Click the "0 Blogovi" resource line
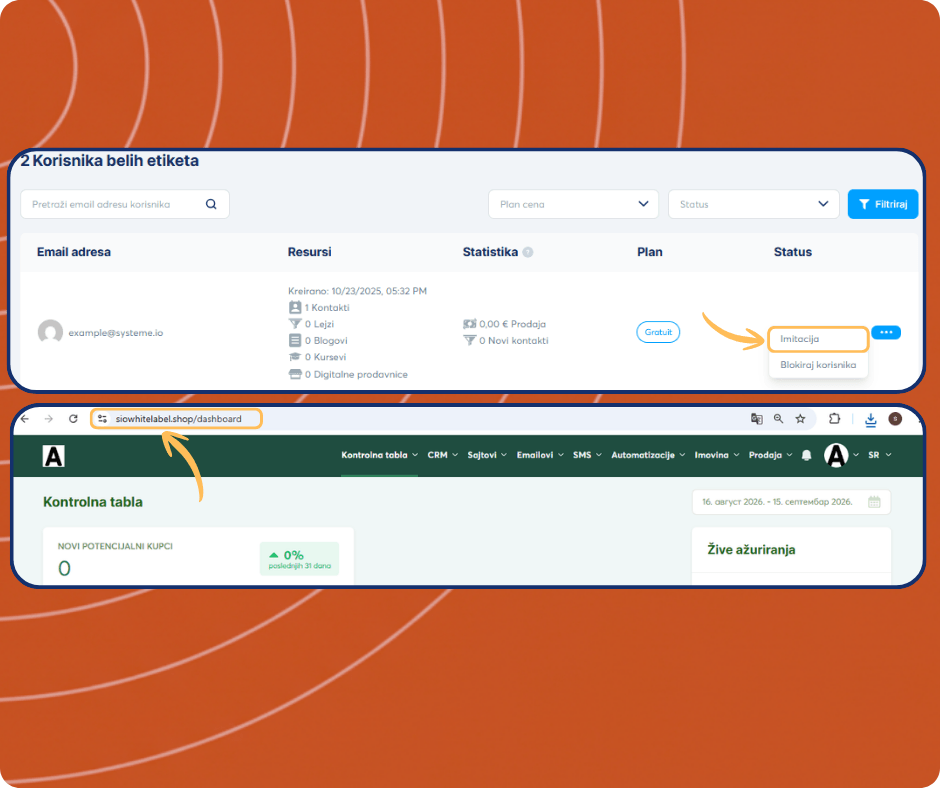Image resolution: width=940 pixels, height=788 pixels. pos(318,341)
